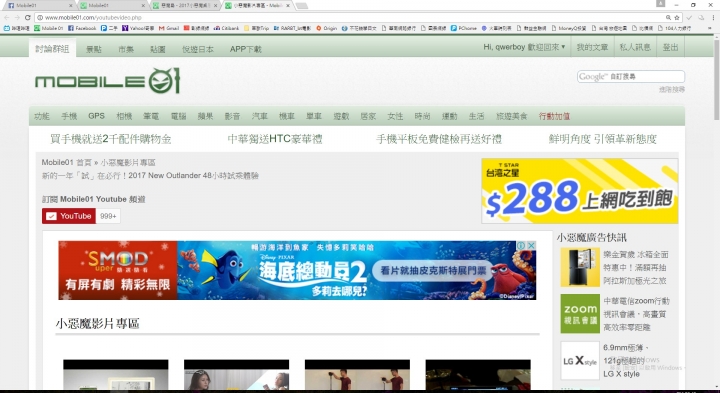The height and width of the screenshot is (393, 720).
Task: Click the green checkmark extension icon
Action: [689, 17]
